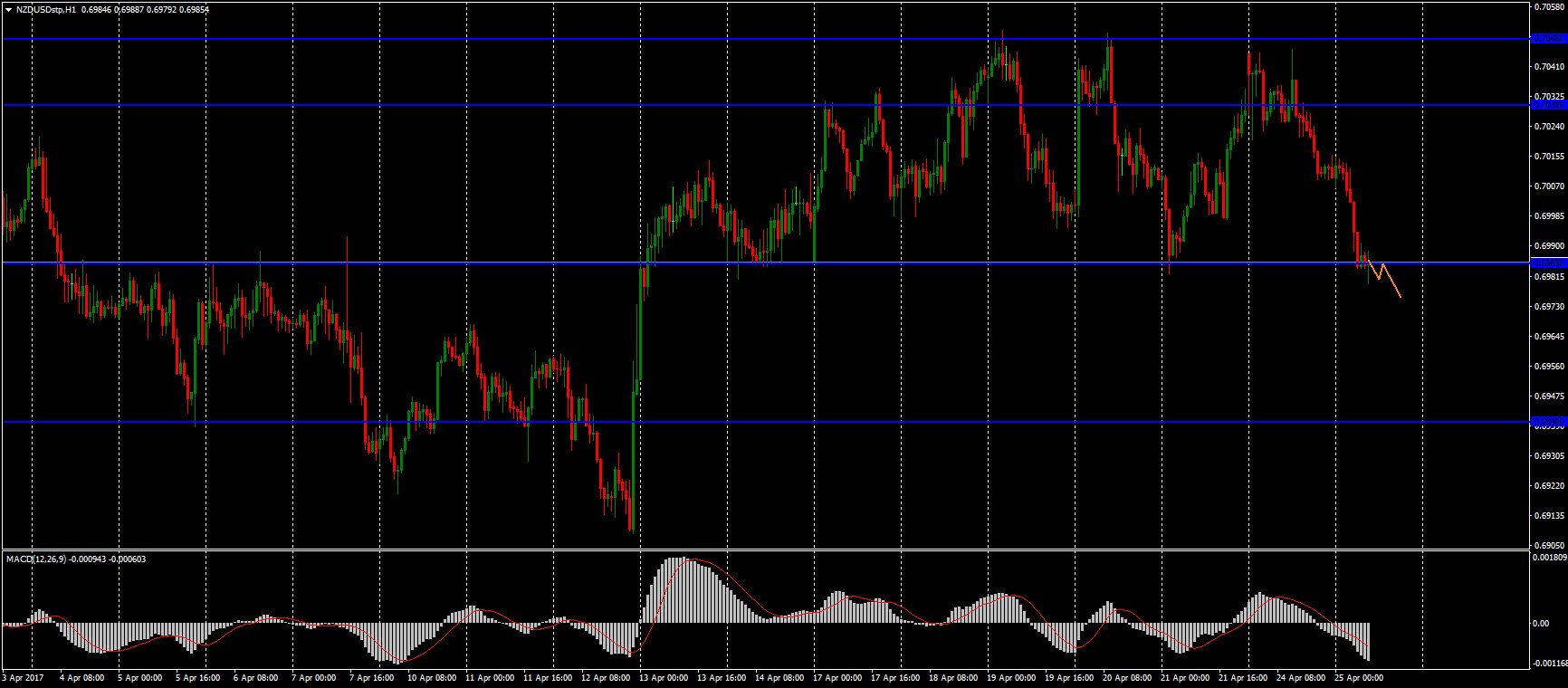Click the 25 Apr 00:00 time label
The width and height of the screenshot is (1568, 688).
pyautogui.click(x=1359, y=677)
